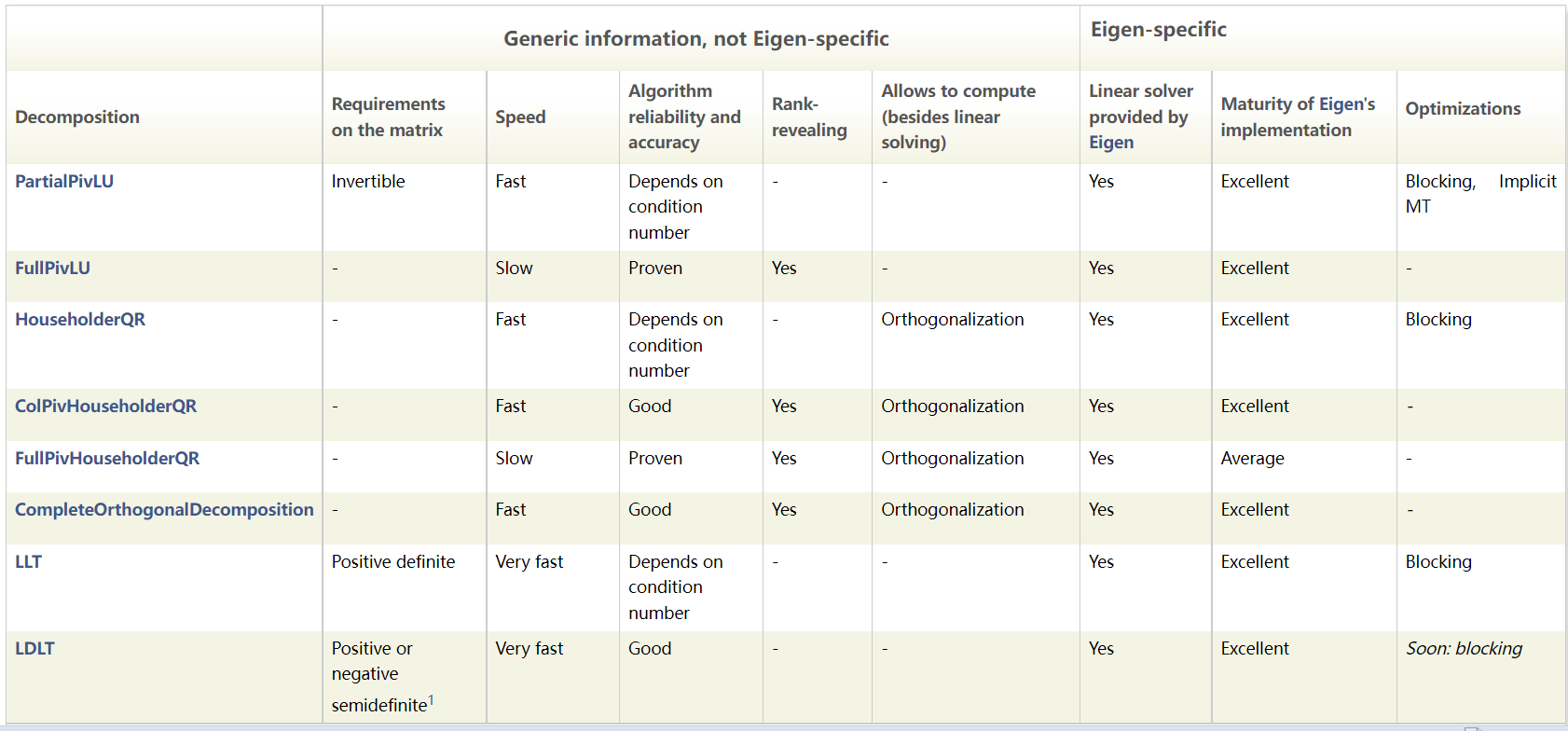Open the FullPivLU link
Viewport: 1568px width, 731px height.
pyautogui.click(x=52, y=268)
